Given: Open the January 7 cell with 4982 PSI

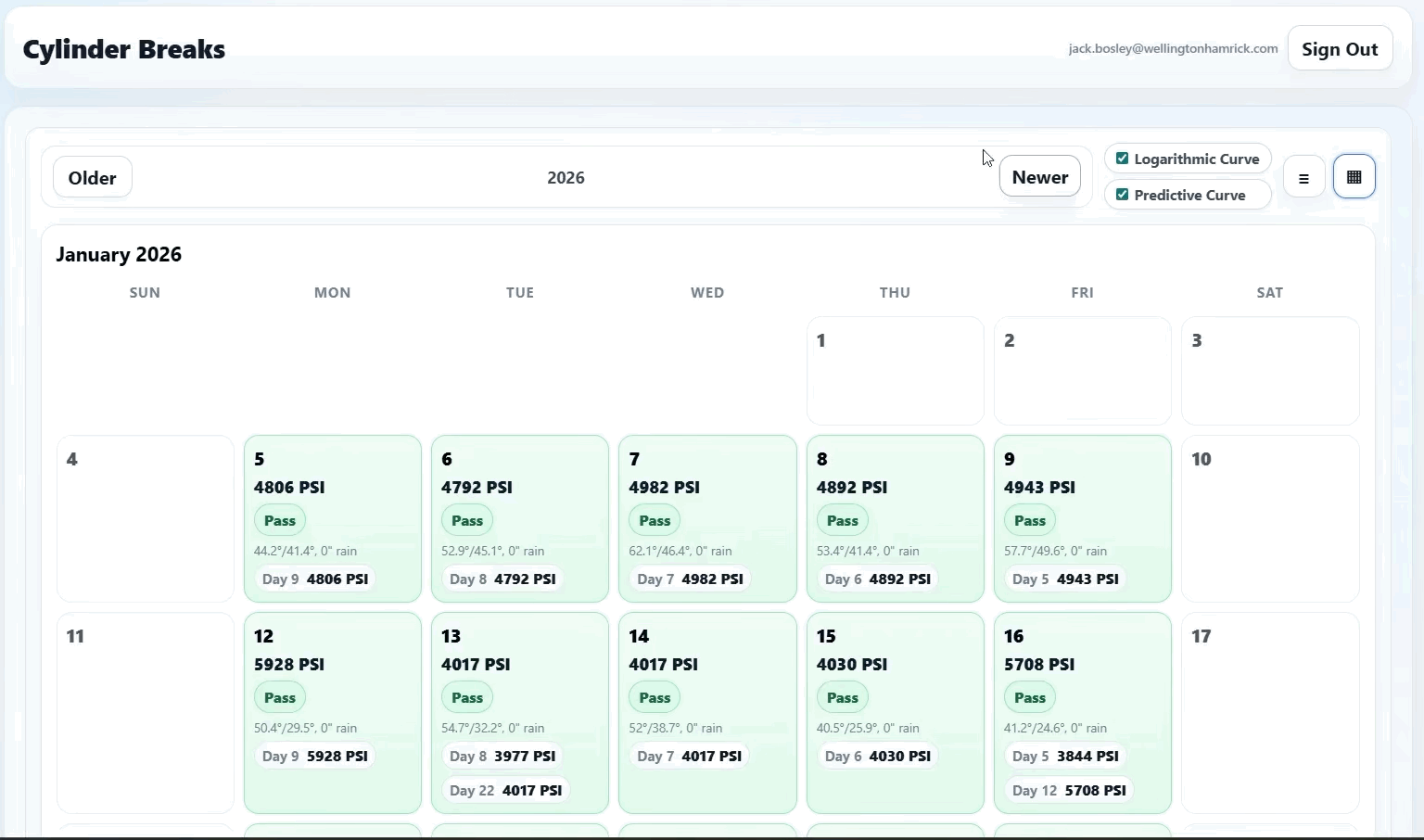Looking at the screenshot, I should (707, 518).
